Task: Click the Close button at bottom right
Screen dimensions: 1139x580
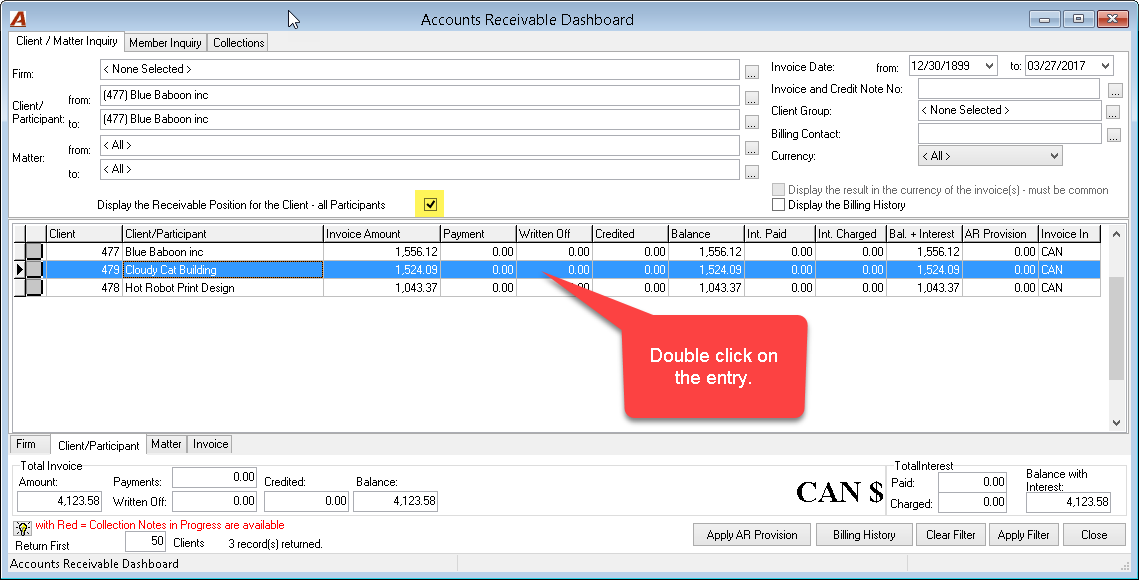Action: (x=1094, y=535)
